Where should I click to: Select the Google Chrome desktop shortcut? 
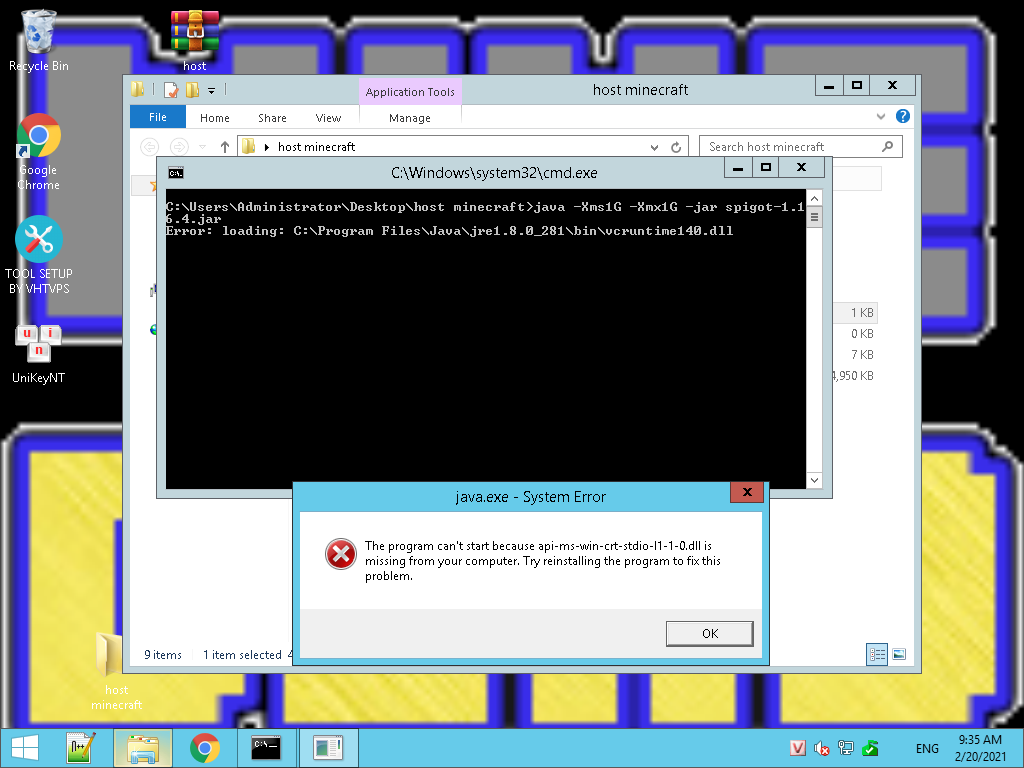point(39,152)
